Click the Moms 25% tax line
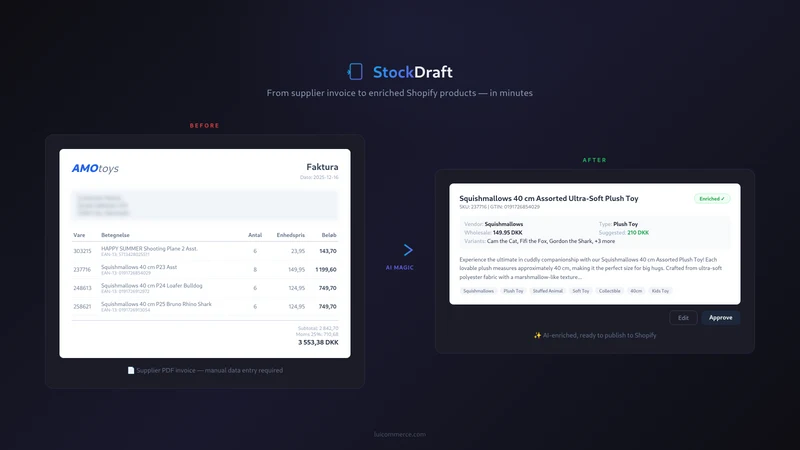 [317, 334]
